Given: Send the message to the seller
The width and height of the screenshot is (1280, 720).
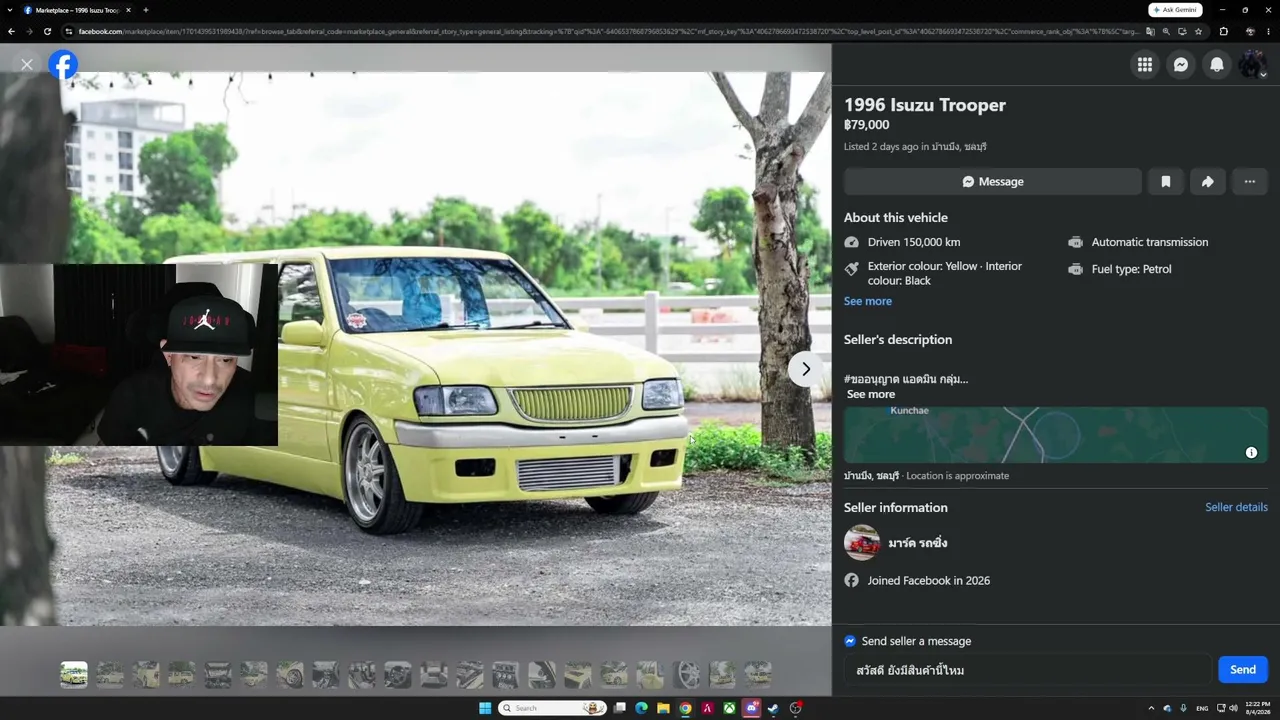Looking at the screenshot, I should coord(1243,670).
